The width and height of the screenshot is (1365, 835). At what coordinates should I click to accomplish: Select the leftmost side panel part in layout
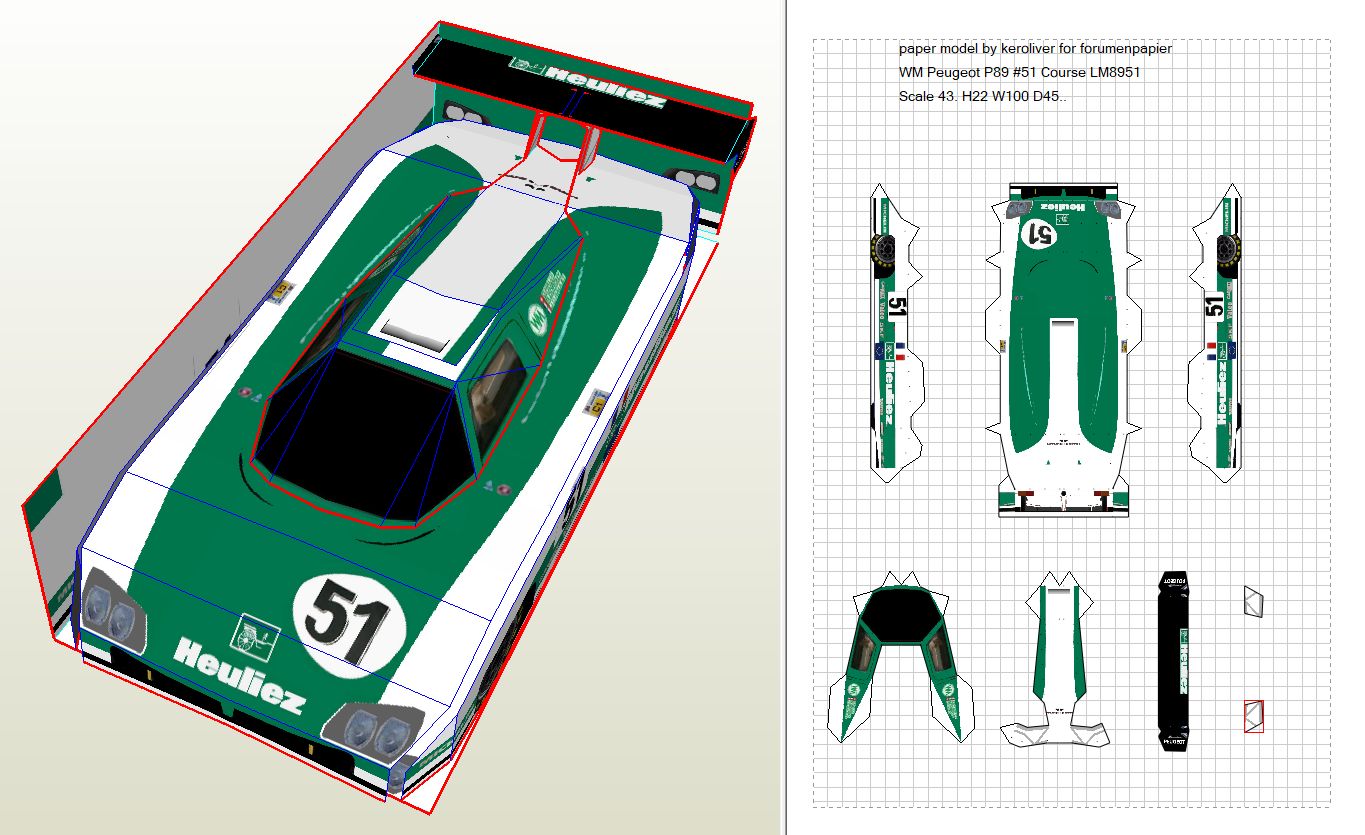coord(894,334)
